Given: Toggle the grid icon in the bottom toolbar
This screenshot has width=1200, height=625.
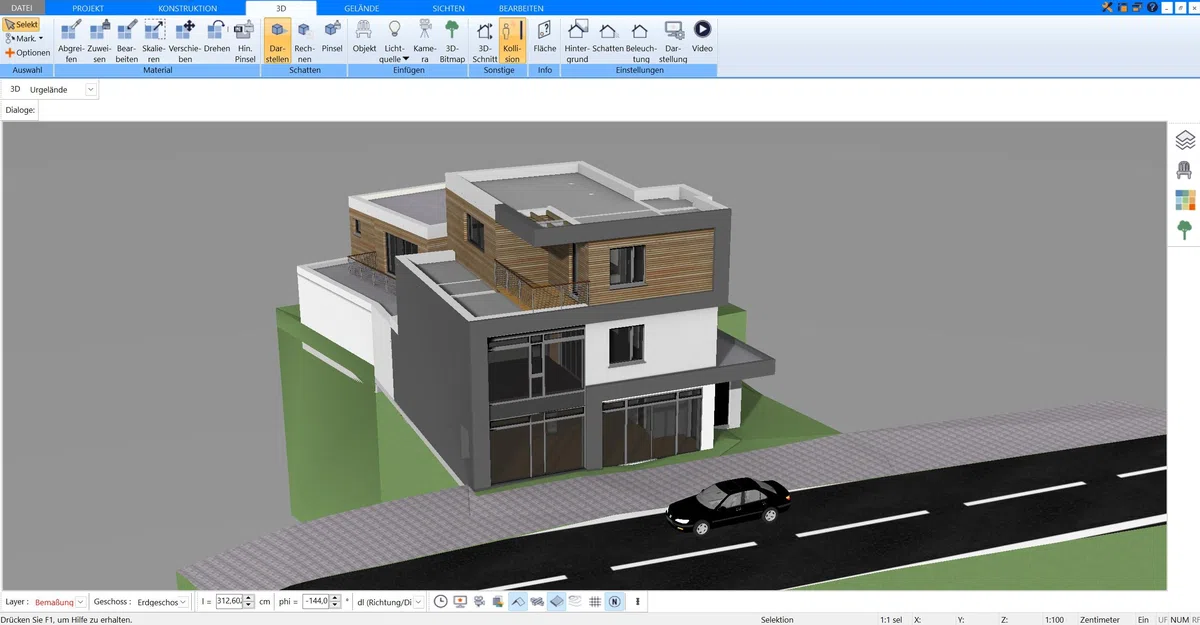Looking at the screenshot, I should (595, 602).
